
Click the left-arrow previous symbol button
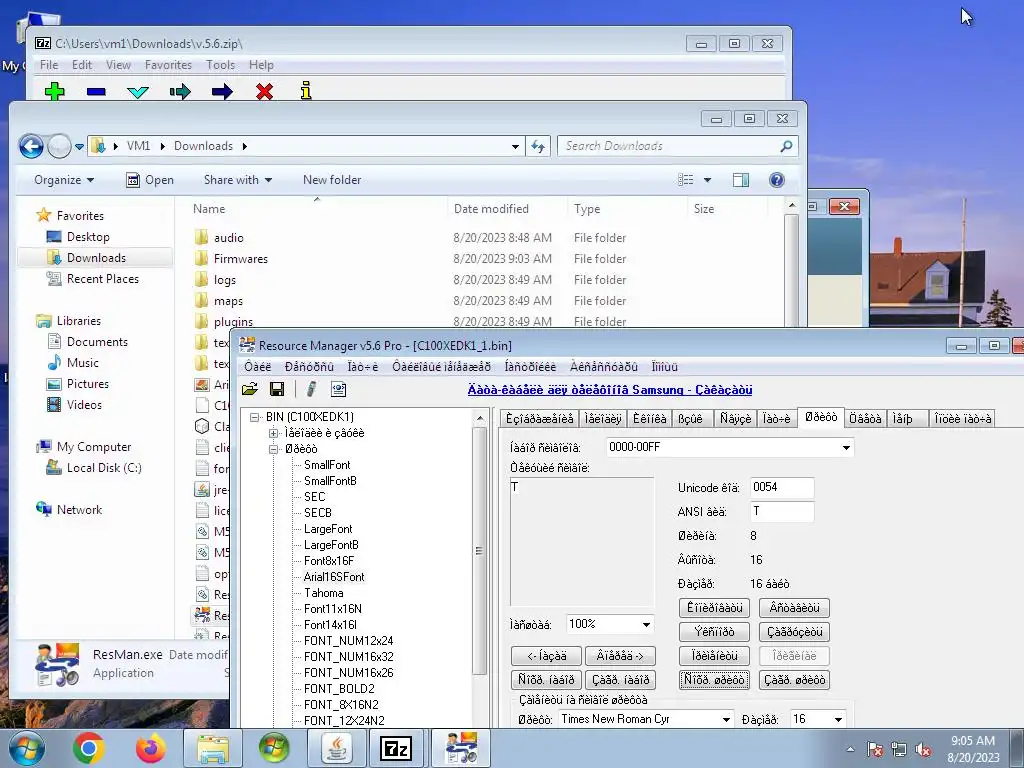coord(547,656)
